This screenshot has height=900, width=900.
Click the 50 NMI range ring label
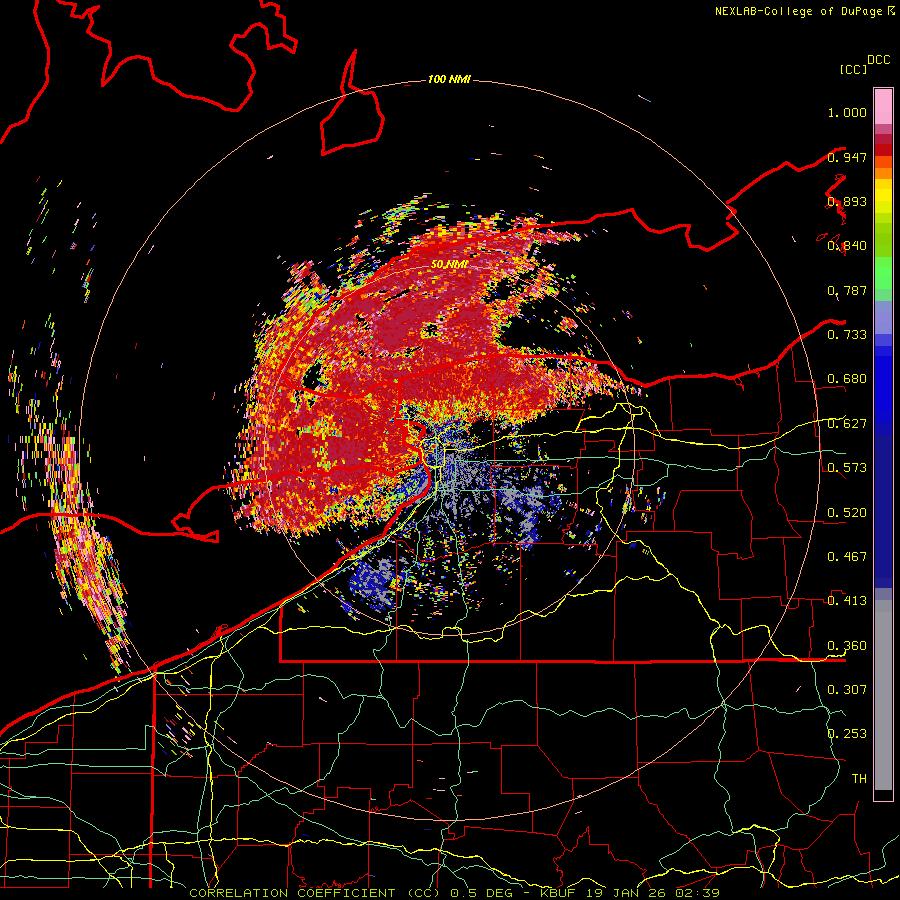pyautogui.click(x=450, y=265)
